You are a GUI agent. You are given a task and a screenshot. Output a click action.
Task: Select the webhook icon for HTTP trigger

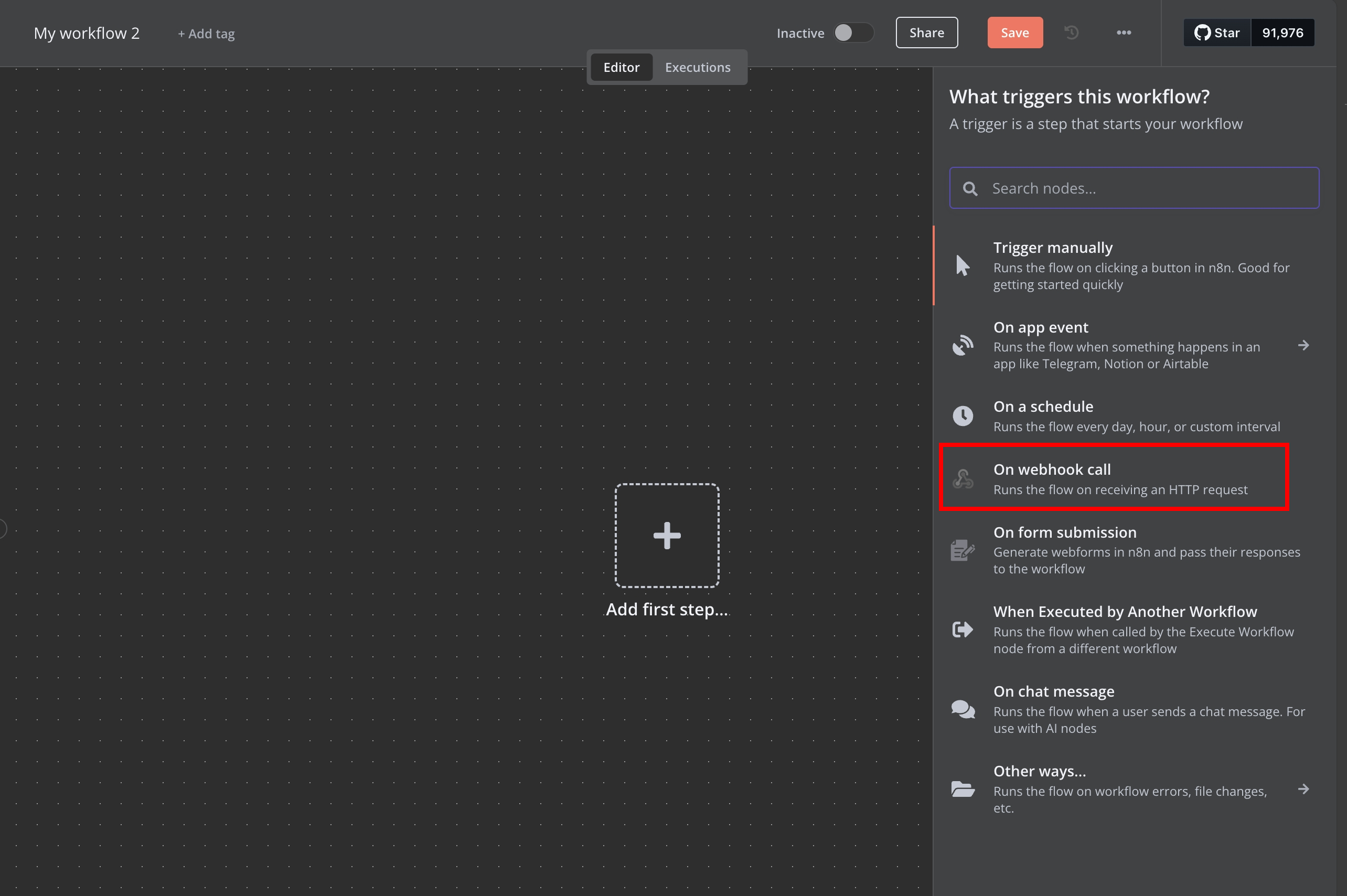tap(963, 478)
